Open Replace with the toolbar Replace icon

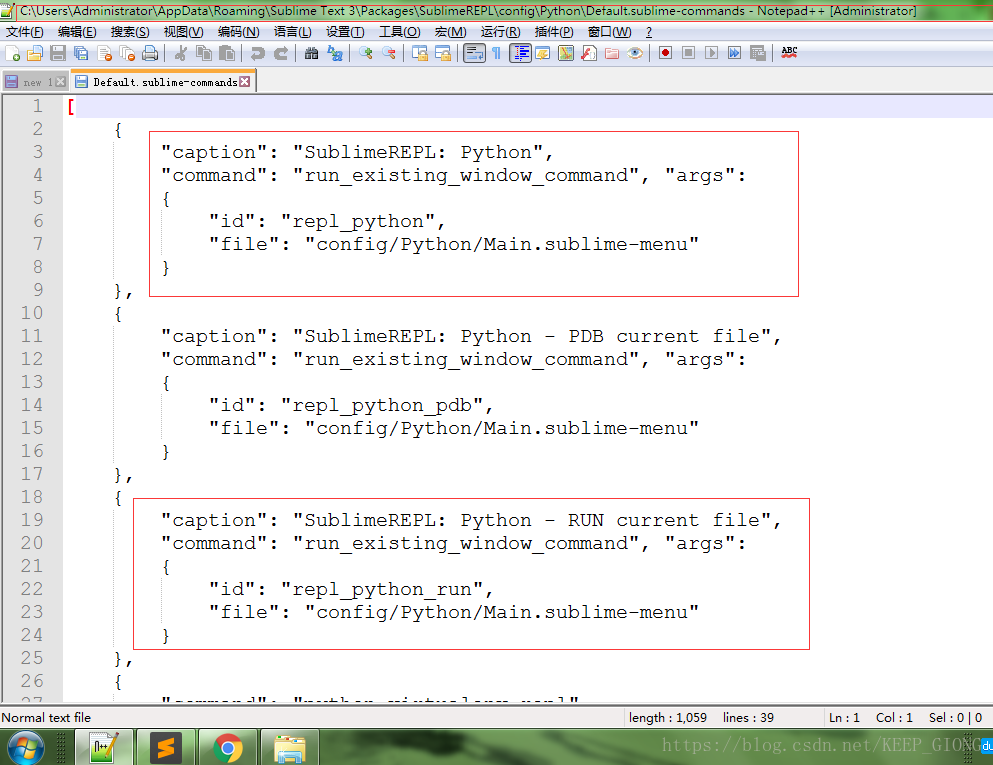pos(334,53)
